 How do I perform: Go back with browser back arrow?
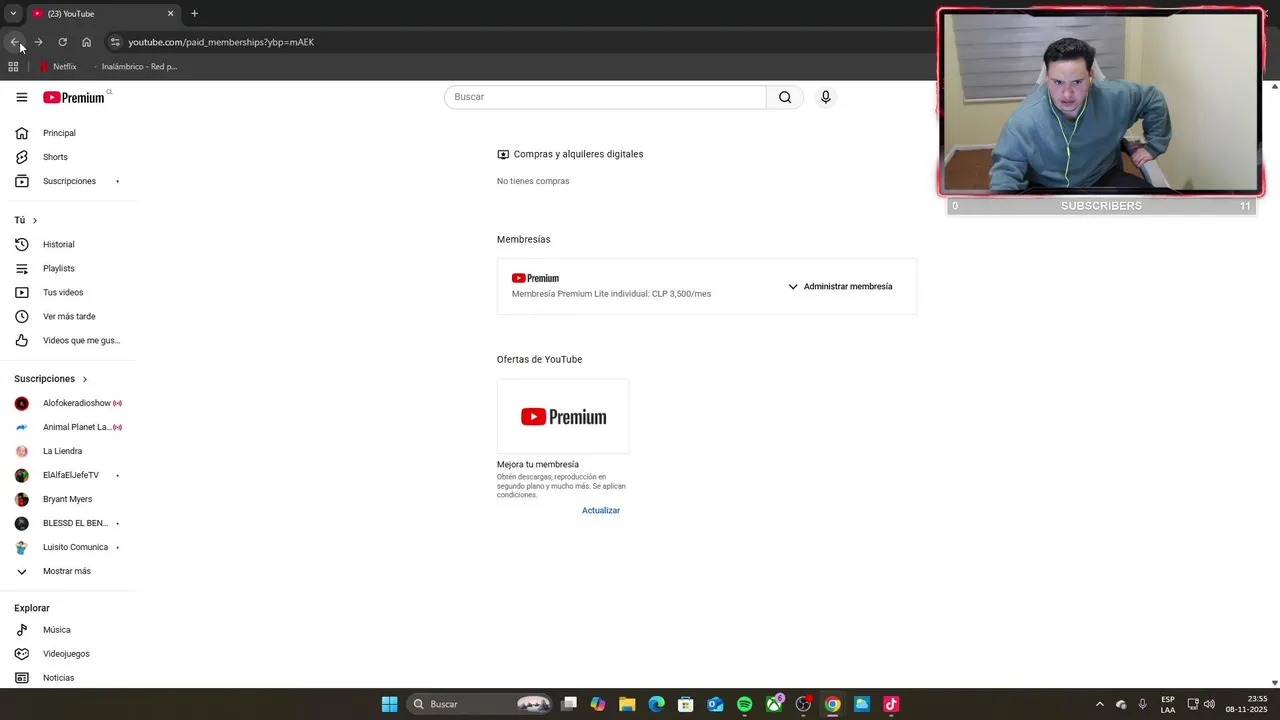pos(14,42)
